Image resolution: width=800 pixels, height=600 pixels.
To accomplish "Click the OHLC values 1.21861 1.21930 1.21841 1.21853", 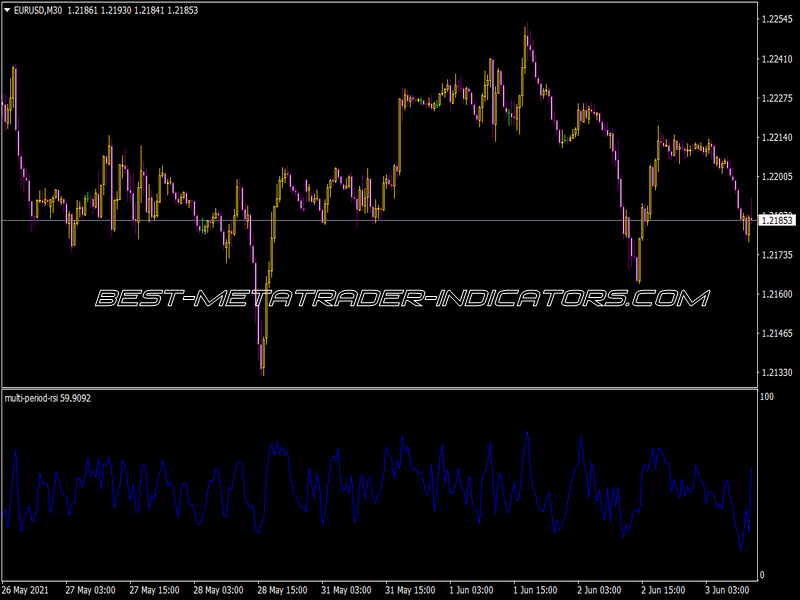I will pos(133,10).
